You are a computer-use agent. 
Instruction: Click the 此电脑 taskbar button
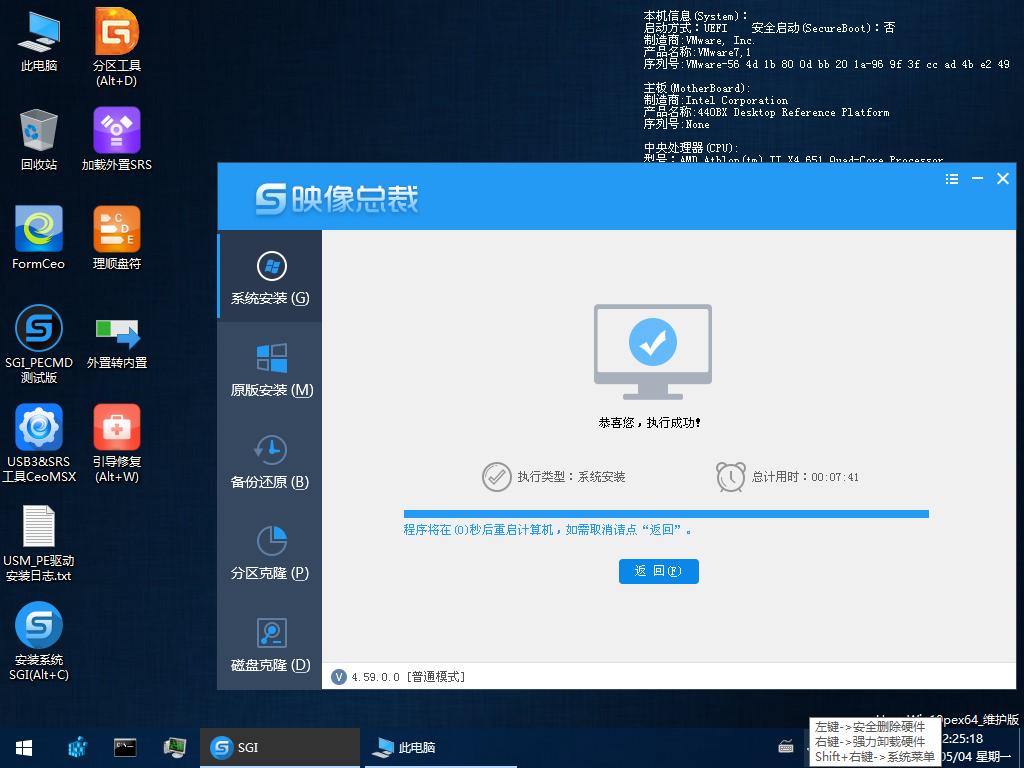point(404,747)
